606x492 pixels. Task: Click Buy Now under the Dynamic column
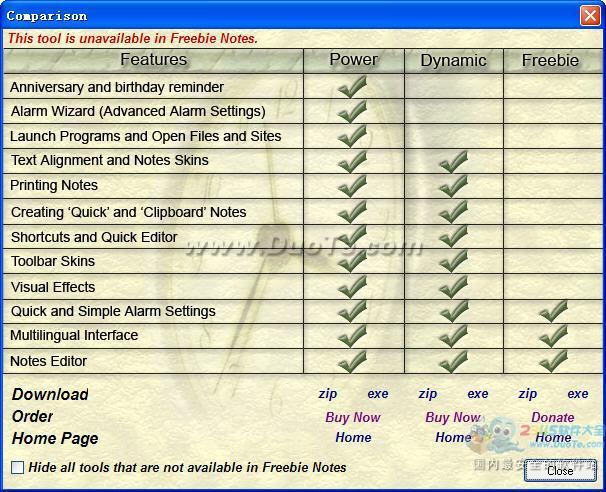click(x=453, y=417)
